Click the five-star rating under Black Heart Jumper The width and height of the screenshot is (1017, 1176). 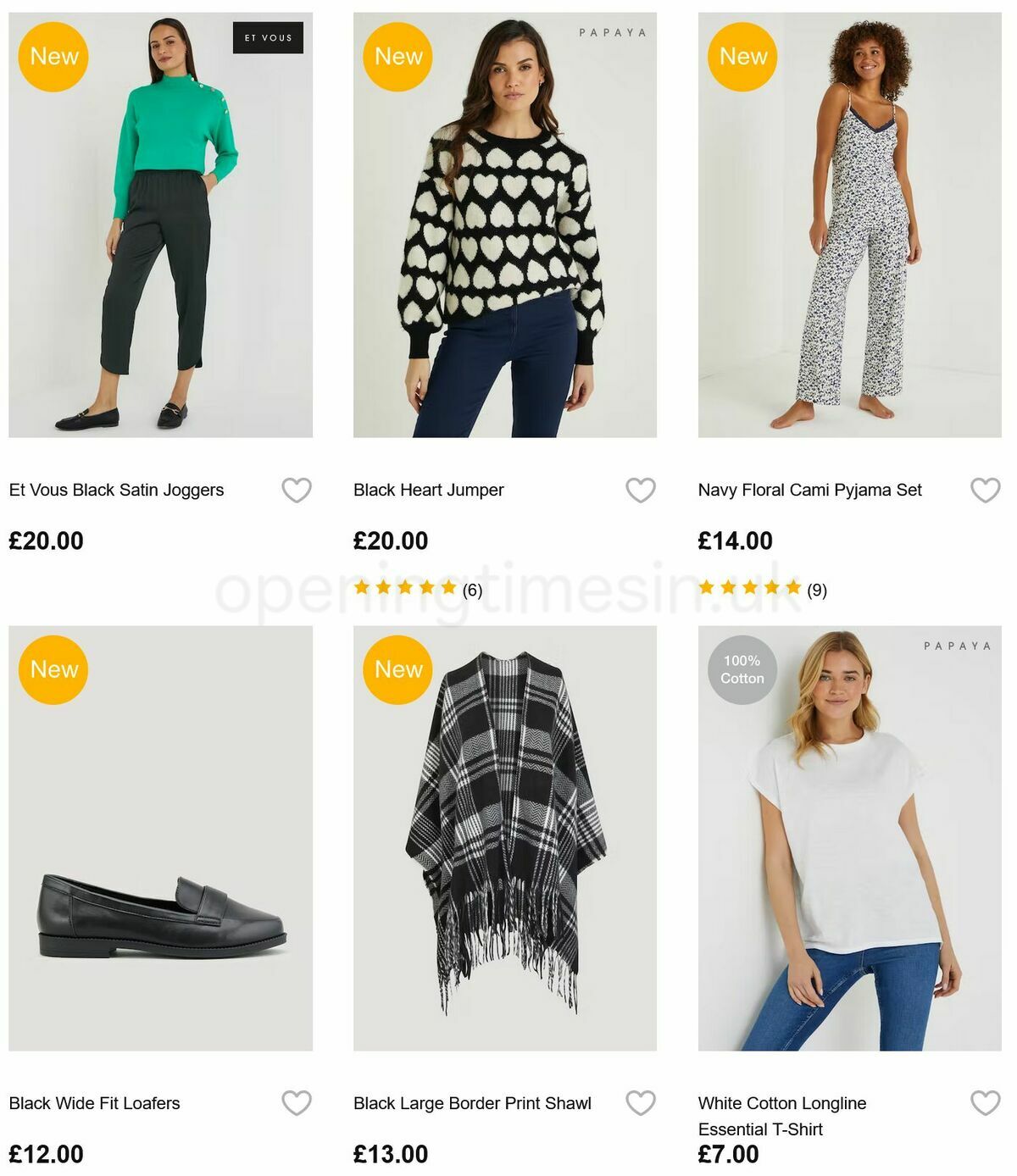[404, 585]
